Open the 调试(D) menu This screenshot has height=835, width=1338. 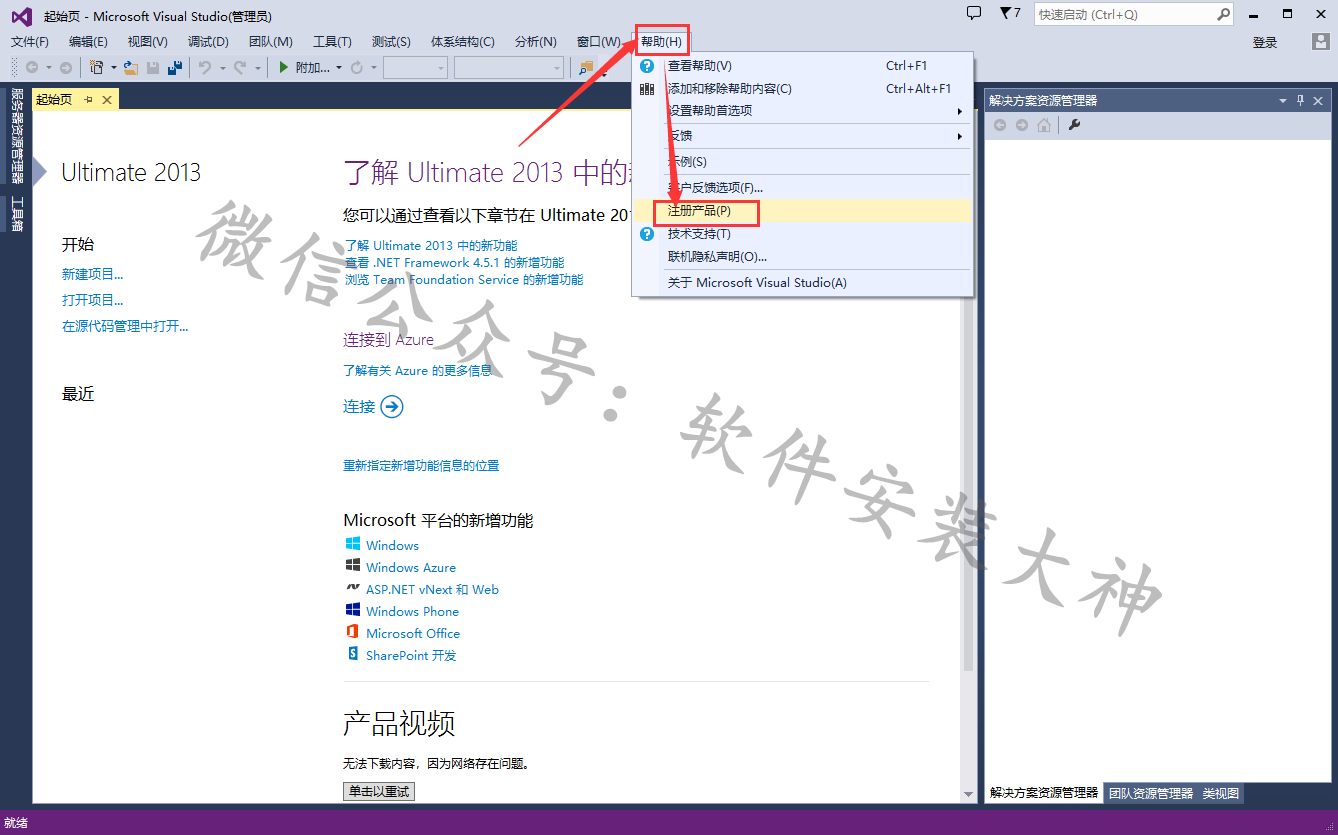[x=208, y=42]
